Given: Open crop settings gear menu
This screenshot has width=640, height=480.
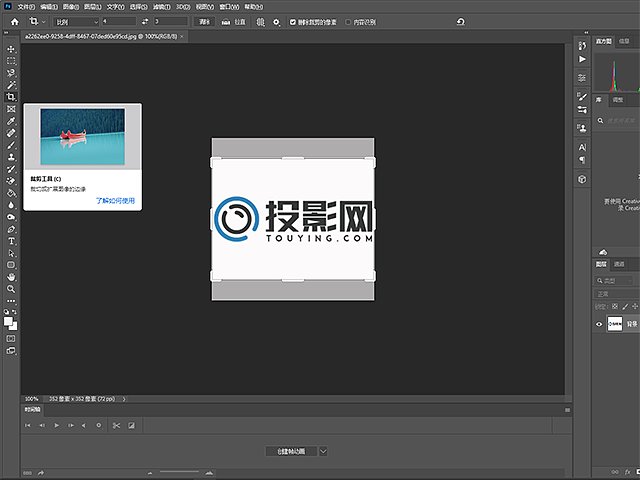Looking at the screenshot, I should 276,22.
